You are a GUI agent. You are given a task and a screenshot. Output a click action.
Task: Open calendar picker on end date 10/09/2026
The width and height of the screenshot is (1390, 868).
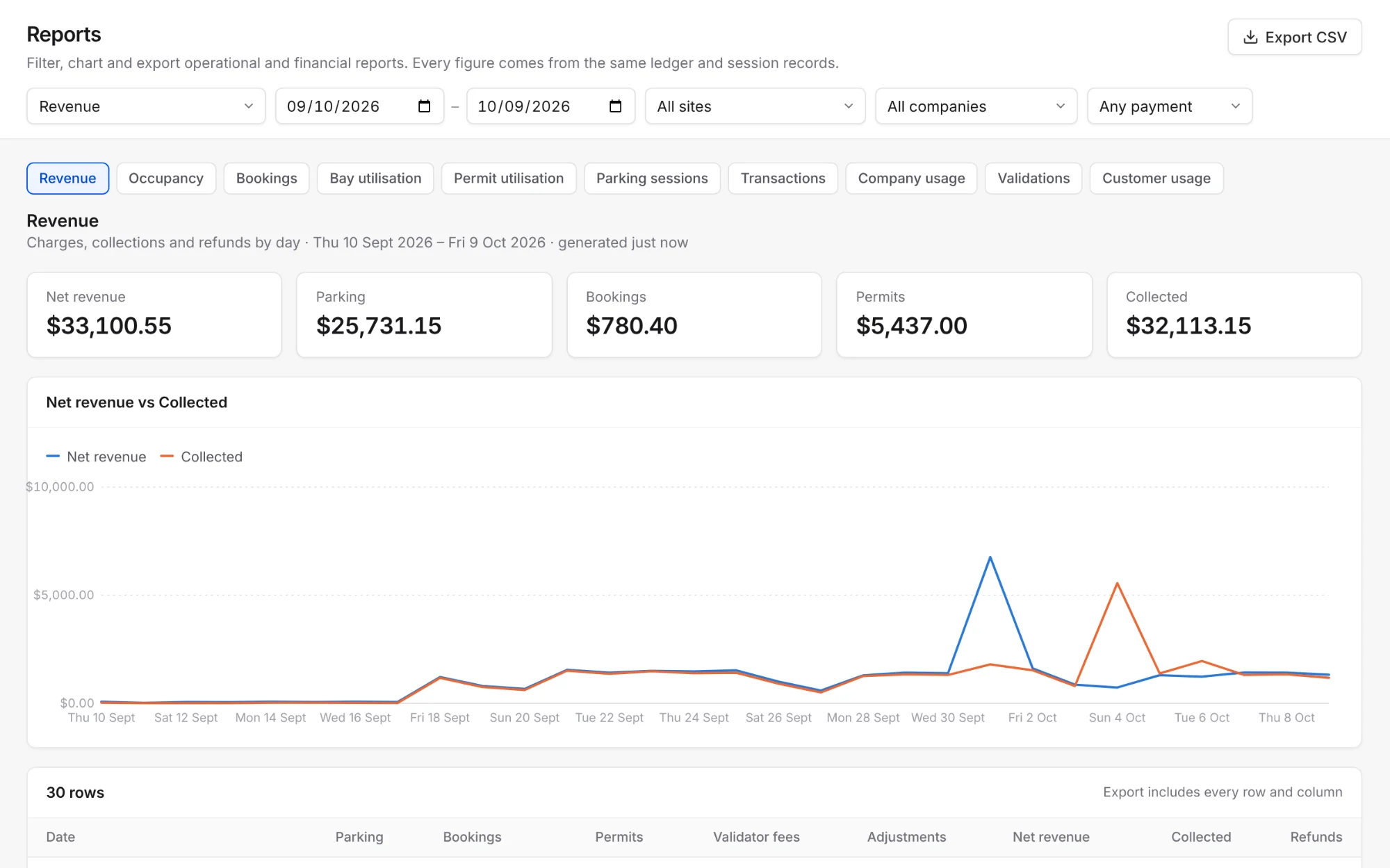pyautogui.click(x=615, y=106)
